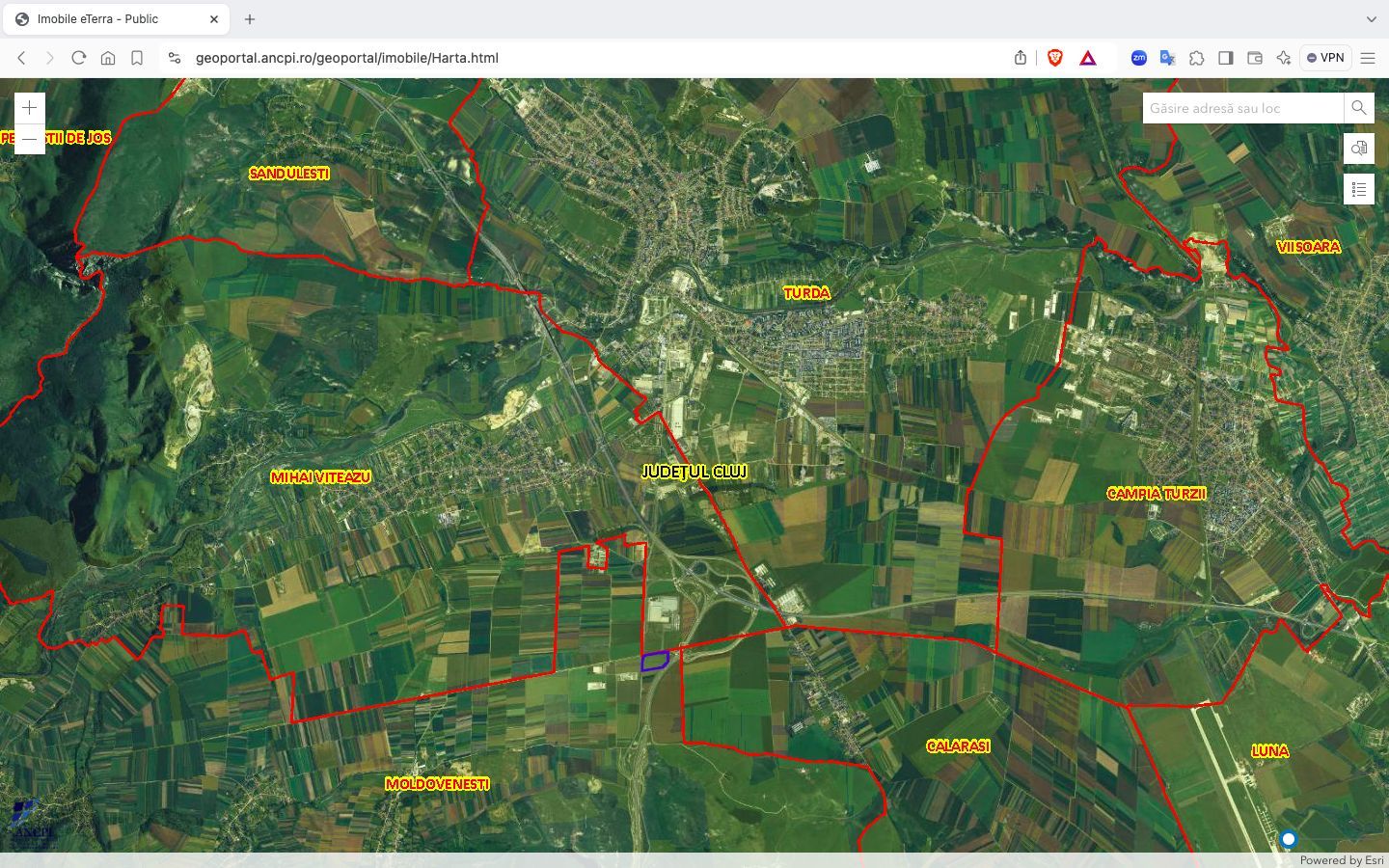Expand the tab search chevron

click(x=1370, y=18)
